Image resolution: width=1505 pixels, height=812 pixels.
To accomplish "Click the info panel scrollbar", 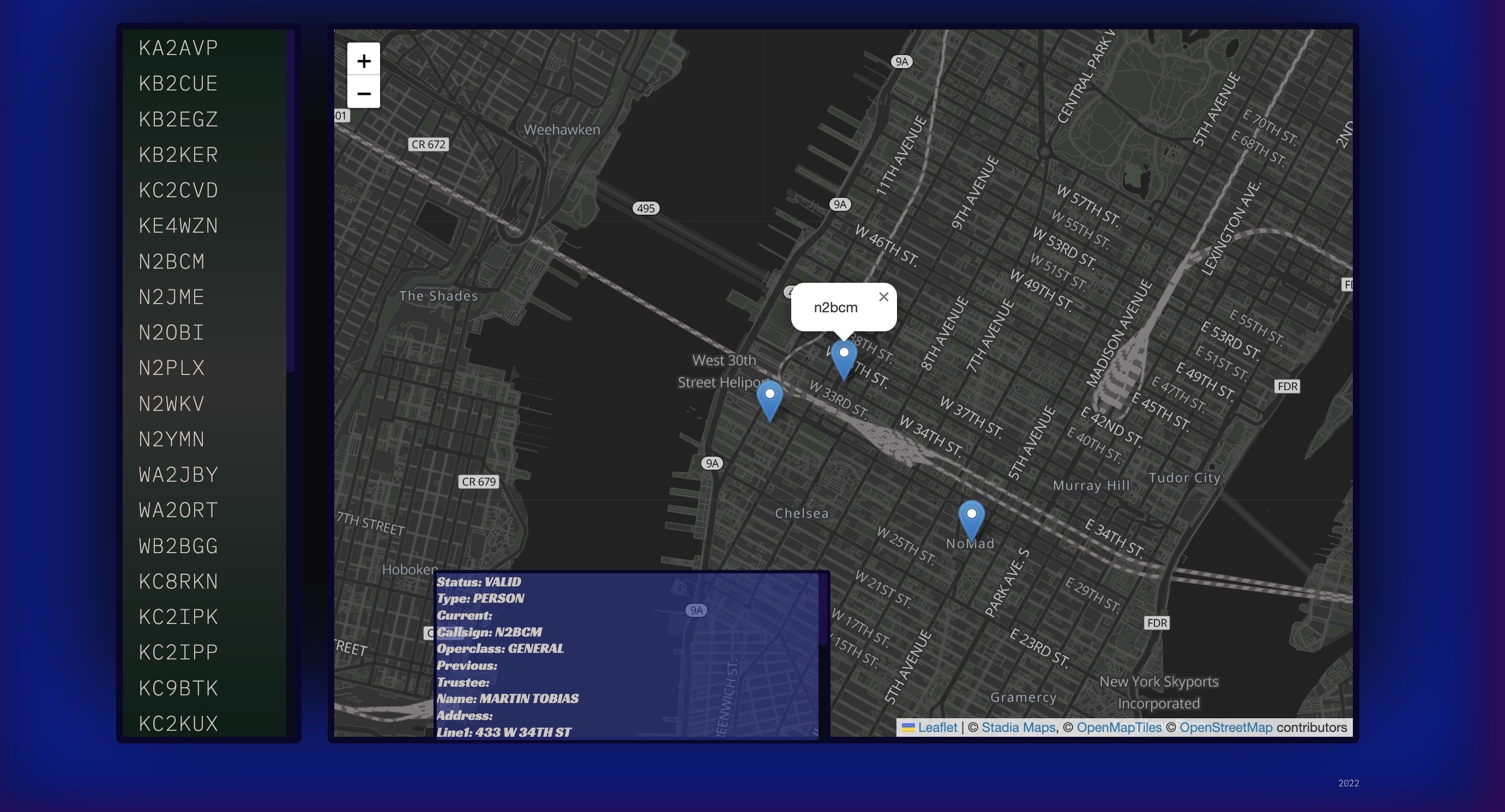I will (x=824, y=610).
